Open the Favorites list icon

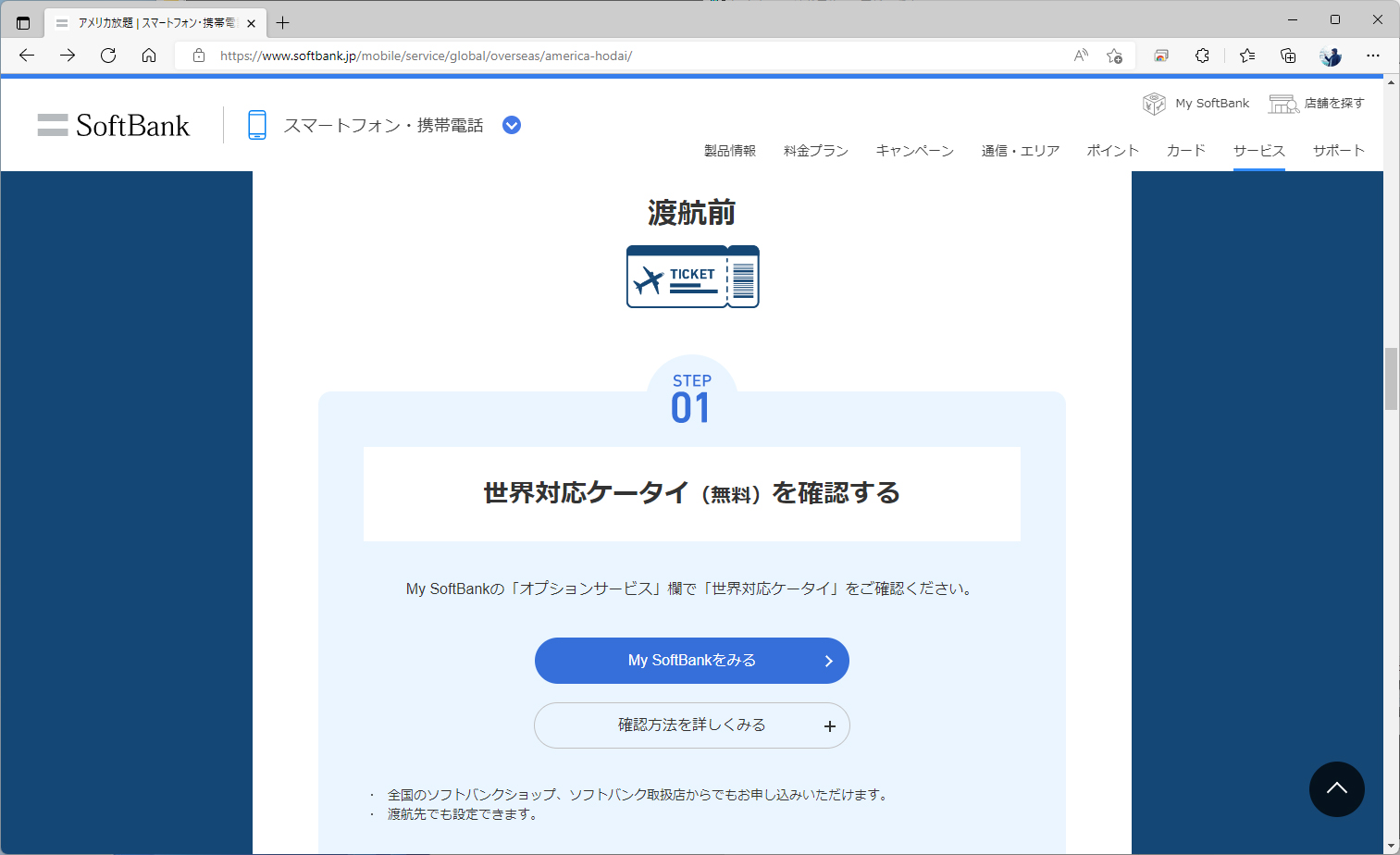[x=1247, y=56]
